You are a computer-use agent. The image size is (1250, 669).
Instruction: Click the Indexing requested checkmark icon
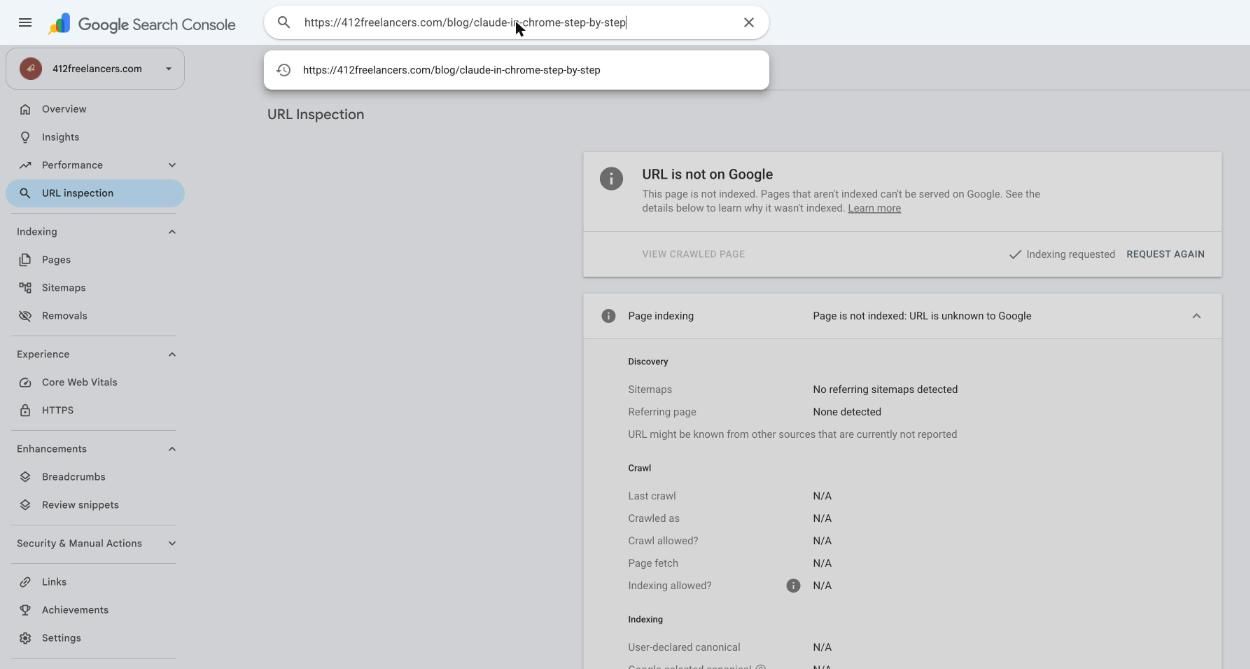coord(1015,254)
